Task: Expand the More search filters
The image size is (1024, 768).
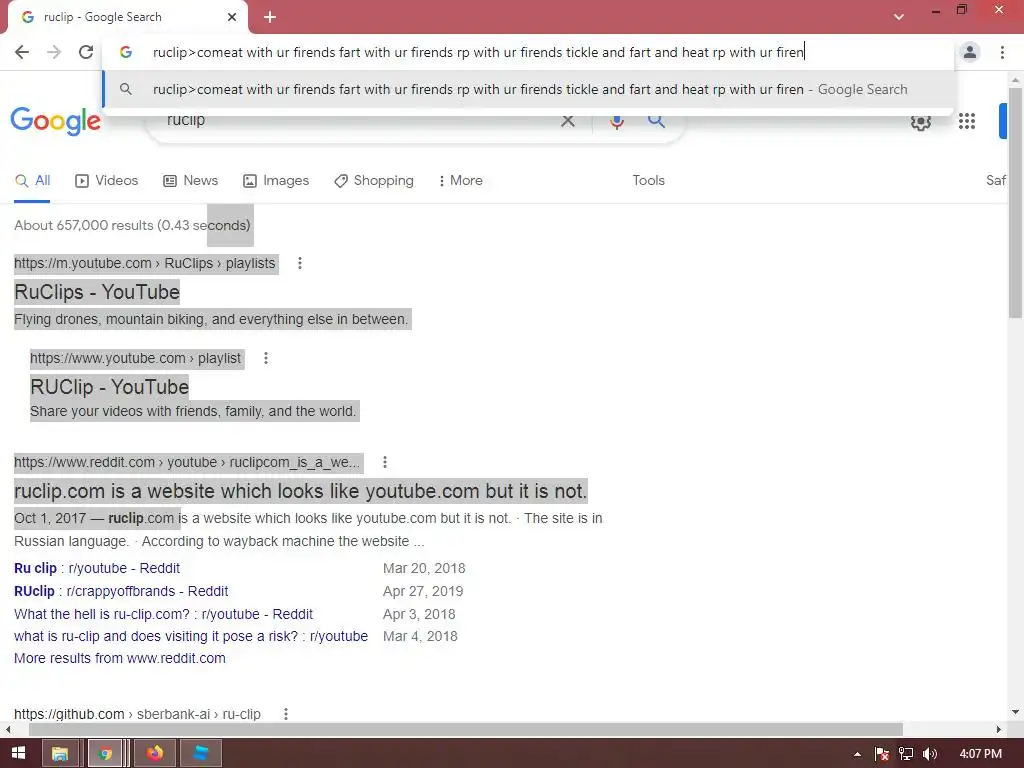Action: click(460, 181)
